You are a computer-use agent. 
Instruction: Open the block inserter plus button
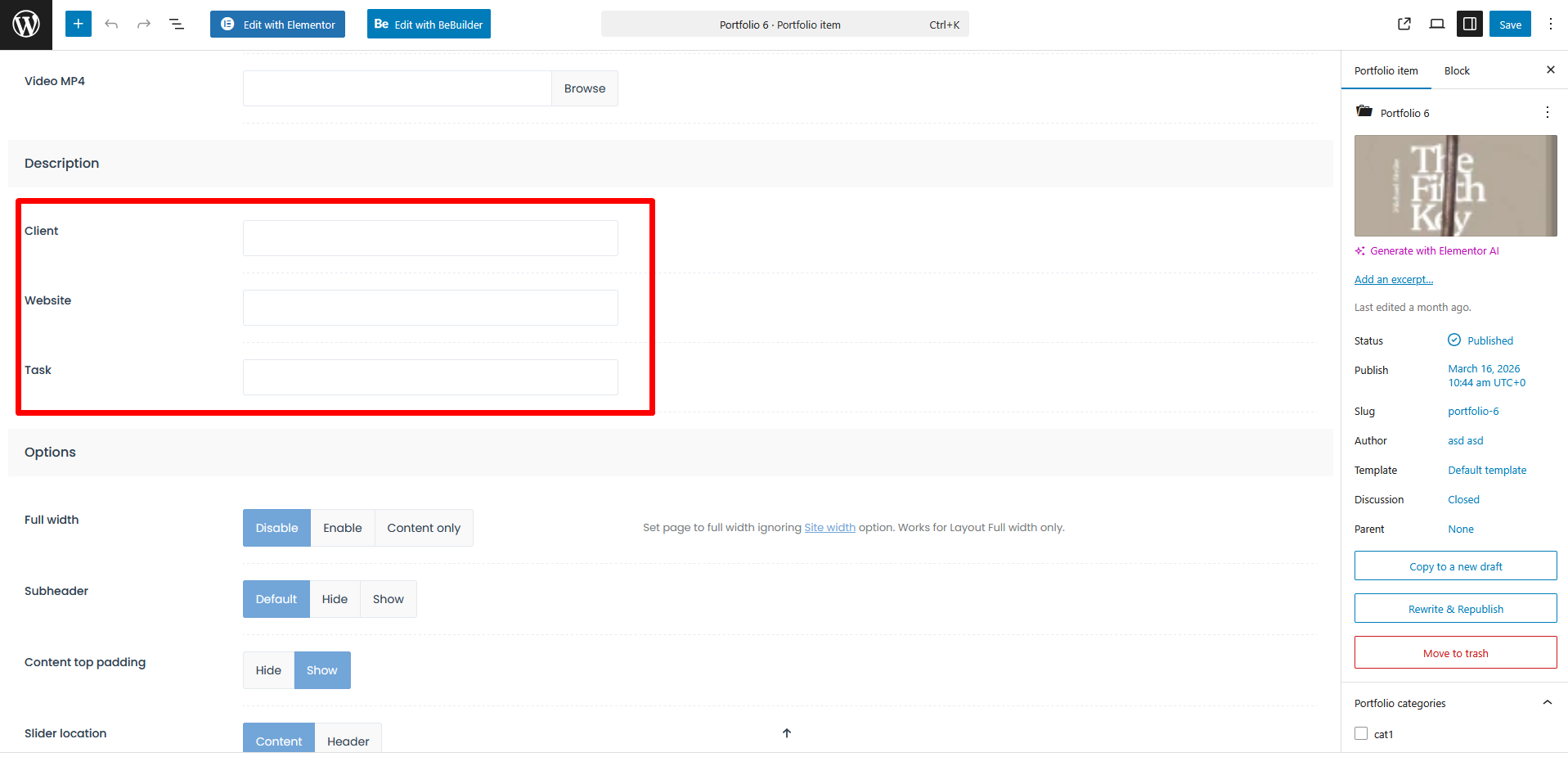point(78,25)
